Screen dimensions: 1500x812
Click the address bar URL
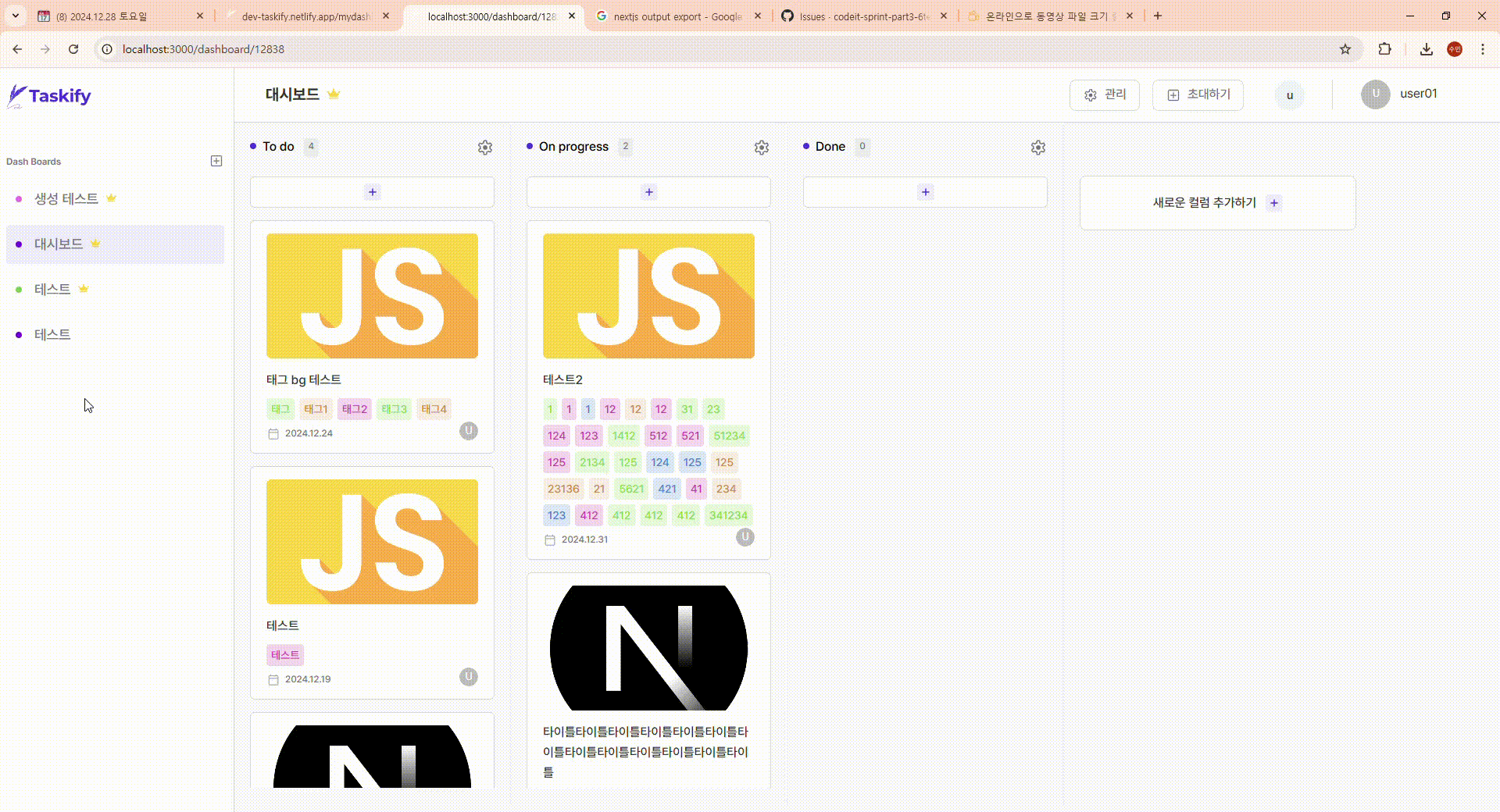click(203, 49)
